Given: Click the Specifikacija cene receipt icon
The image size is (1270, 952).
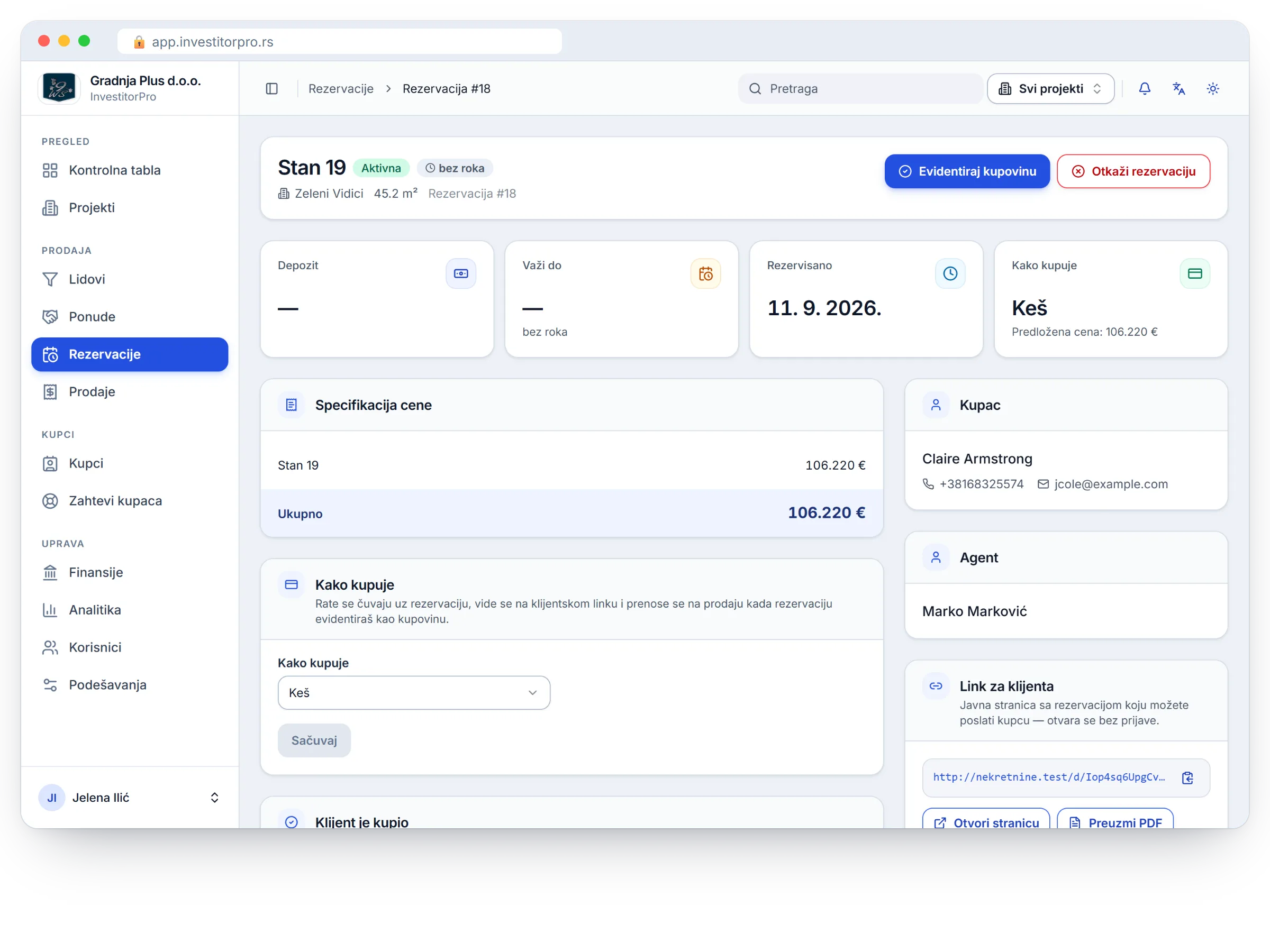Looking at the screenshot, I should pos(291,405).
